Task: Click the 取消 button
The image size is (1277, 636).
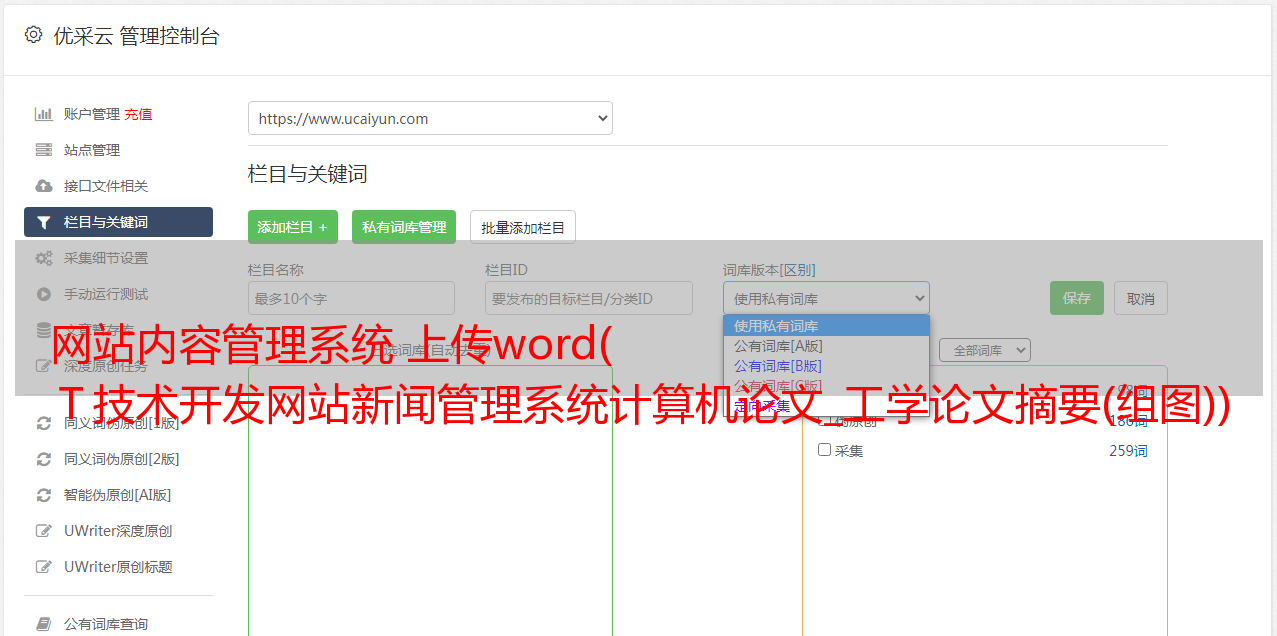Action: click(1141, 298)
